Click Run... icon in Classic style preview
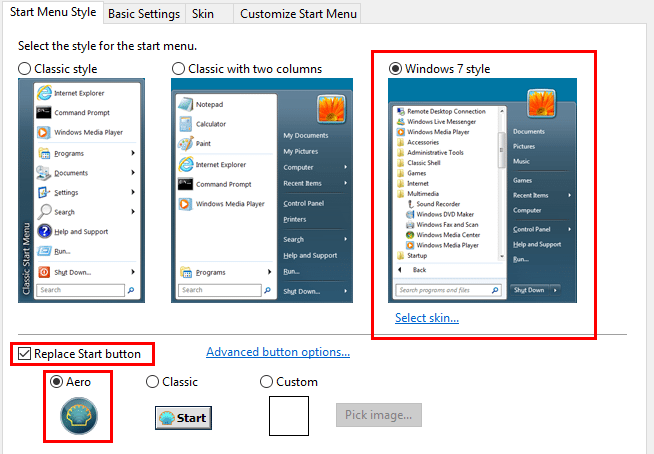Viewport: 654px width, 454px height. point(44,251)
